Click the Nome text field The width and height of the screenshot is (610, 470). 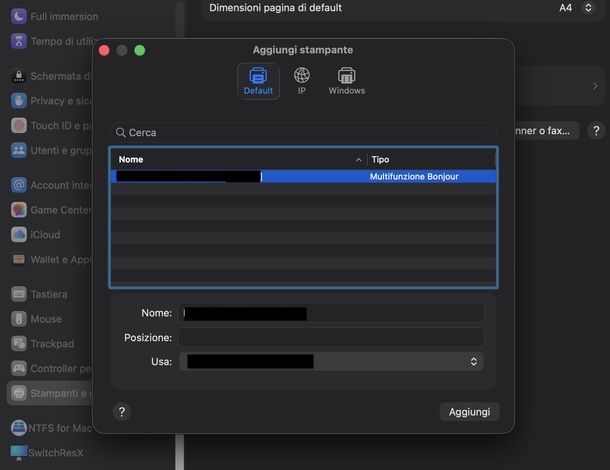[331, 313]
